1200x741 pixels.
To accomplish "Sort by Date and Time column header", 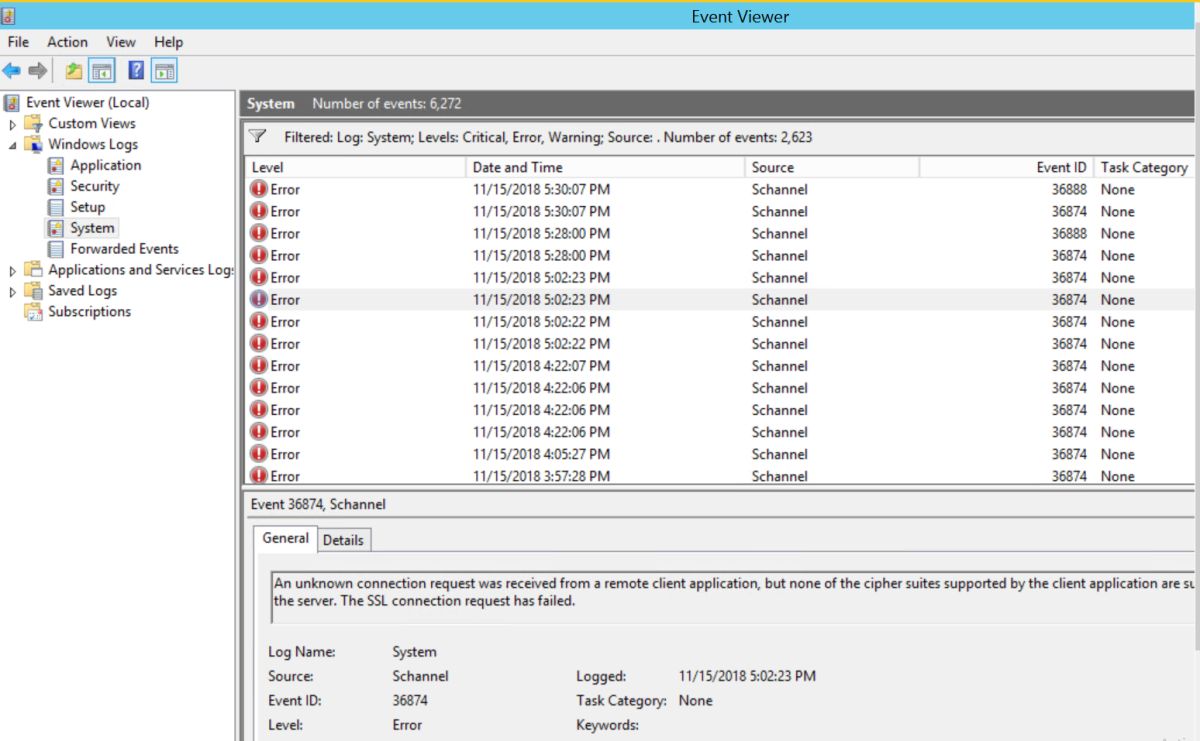I will [605, 168].
